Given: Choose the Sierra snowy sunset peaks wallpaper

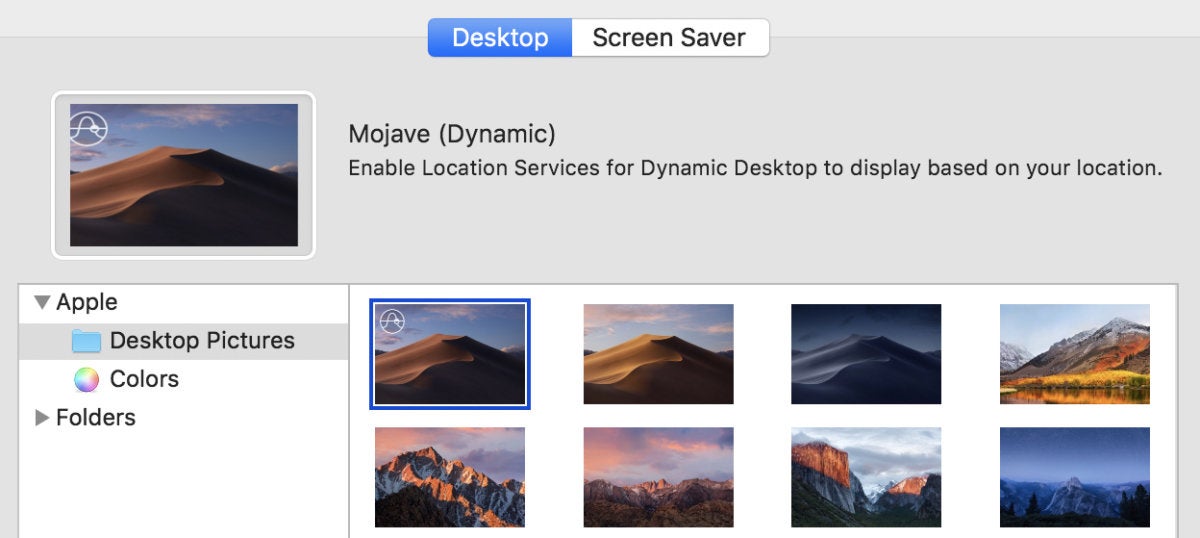Looking at the screenshot, I should (x=450, y=477).
